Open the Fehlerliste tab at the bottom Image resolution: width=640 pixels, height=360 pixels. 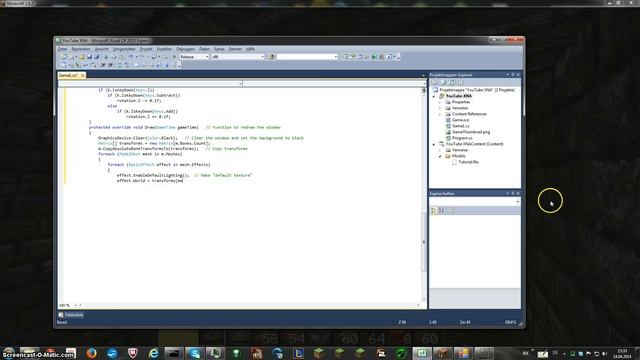[71, 315]
